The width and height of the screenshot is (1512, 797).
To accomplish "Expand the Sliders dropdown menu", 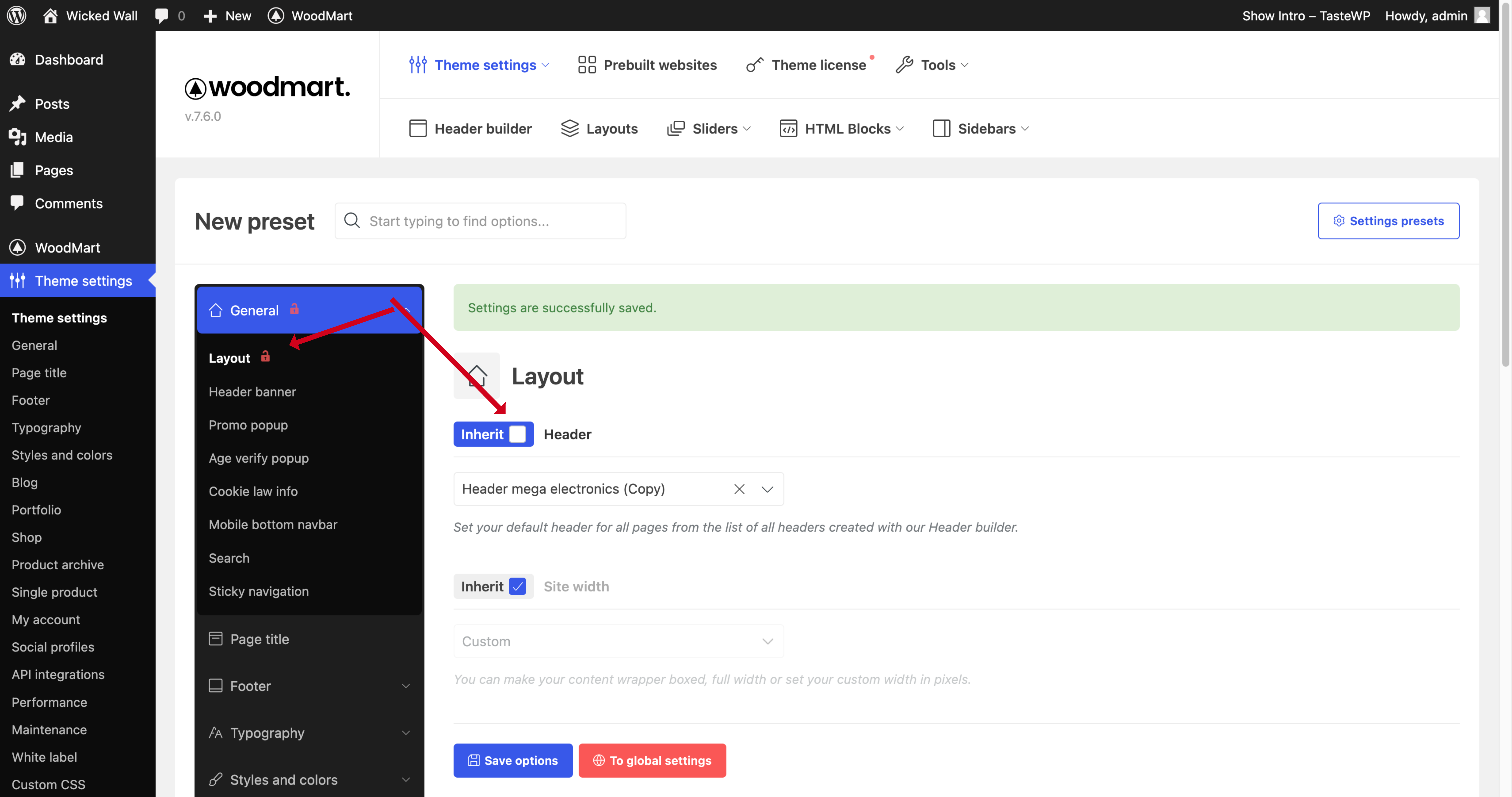I will 747,129.
